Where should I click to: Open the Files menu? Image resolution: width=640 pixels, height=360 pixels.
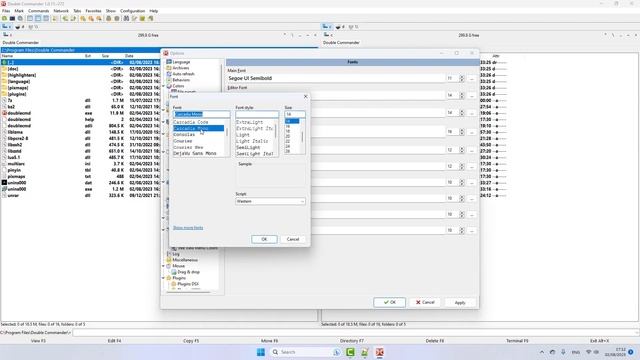[6, 11]
